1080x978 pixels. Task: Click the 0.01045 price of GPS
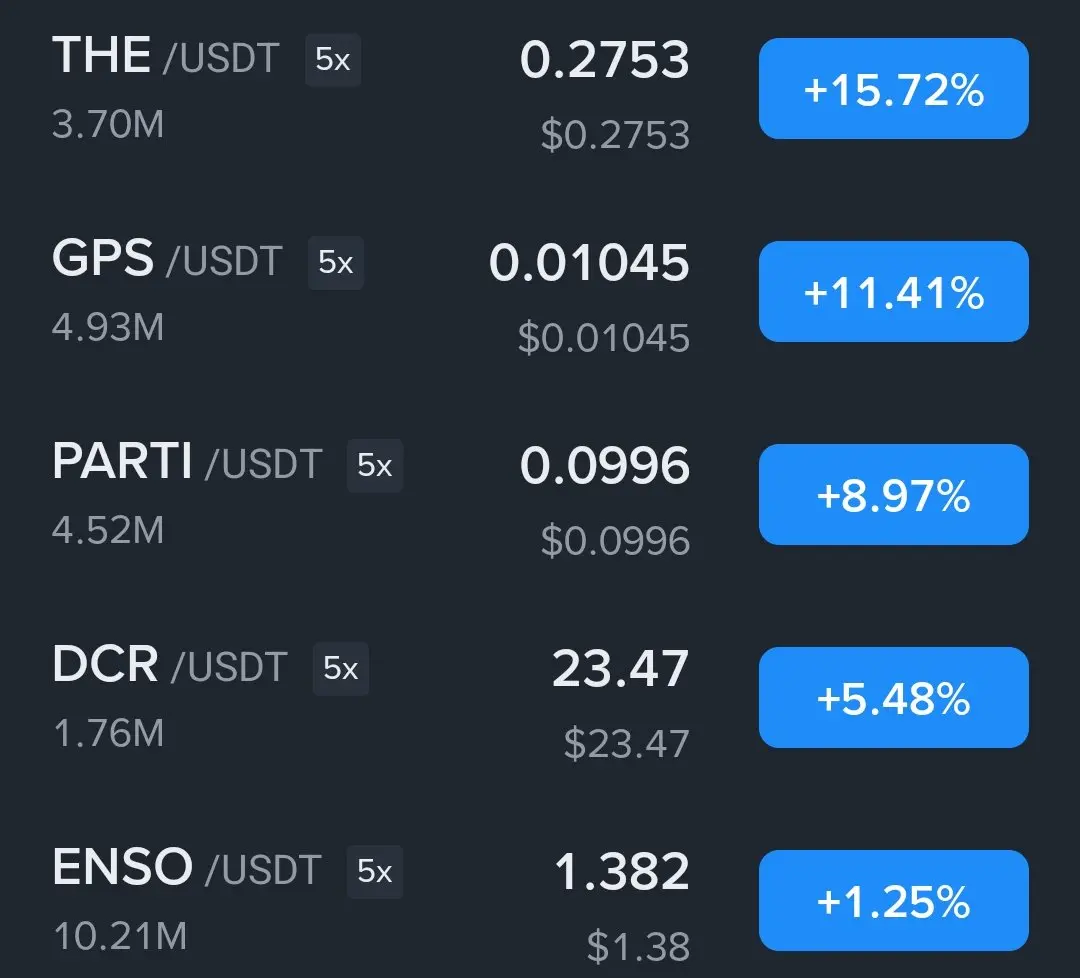pos(589,262)
